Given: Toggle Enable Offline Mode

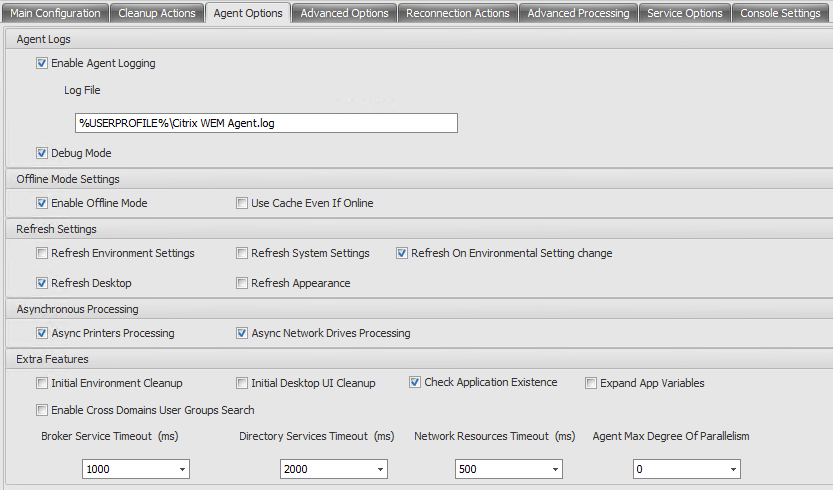Looking at the screenshot, I should click(42, 203).
